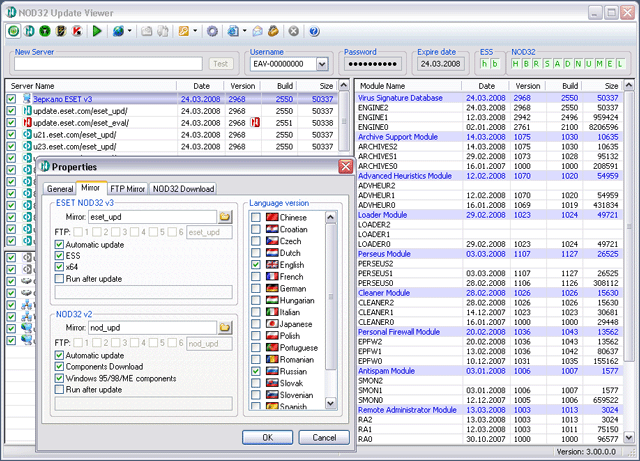Screen dimensions: 640x461
Task: Toggle Components Download checkbox
Action: (59, 367)
